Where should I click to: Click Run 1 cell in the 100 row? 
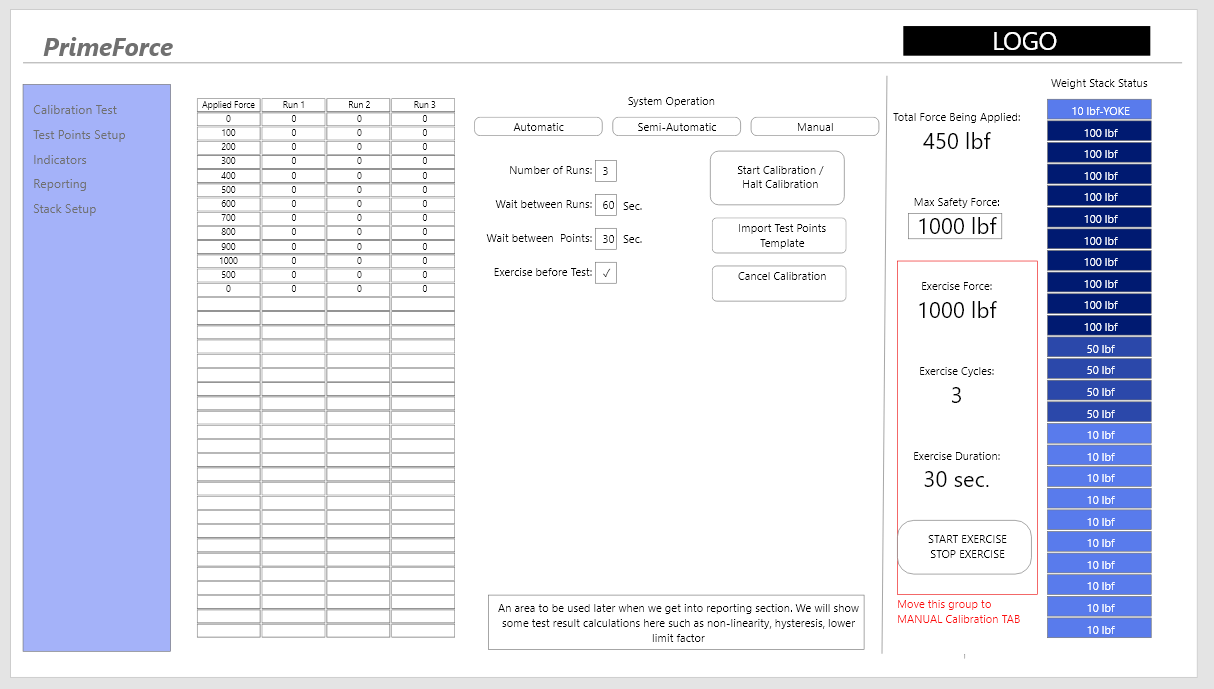pos(294,133)
